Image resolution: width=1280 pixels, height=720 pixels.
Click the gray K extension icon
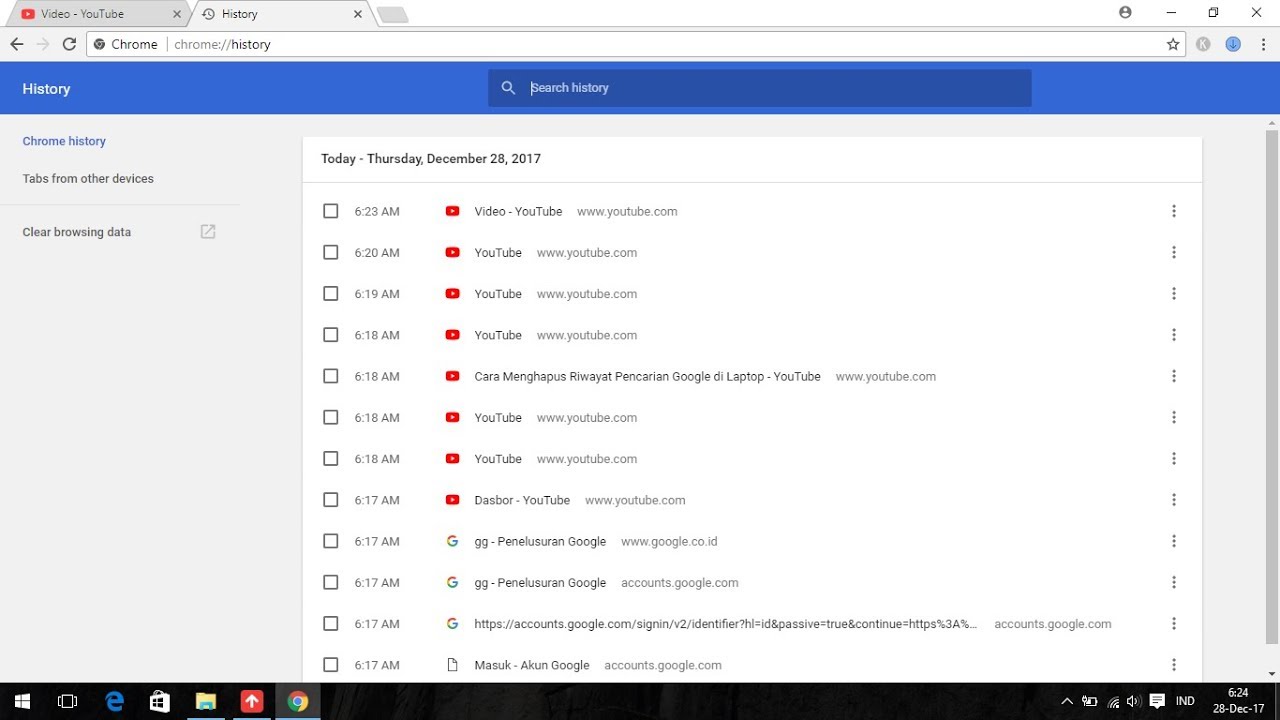click(x=1203, y=44)
